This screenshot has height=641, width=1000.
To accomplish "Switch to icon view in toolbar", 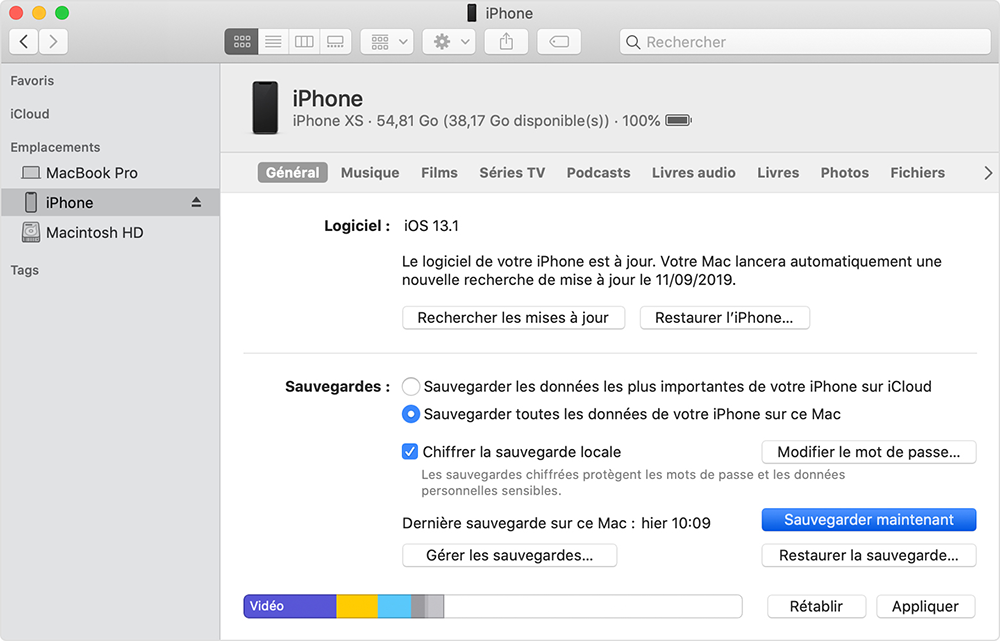I will pyautogui.click(x=241, y=42).
